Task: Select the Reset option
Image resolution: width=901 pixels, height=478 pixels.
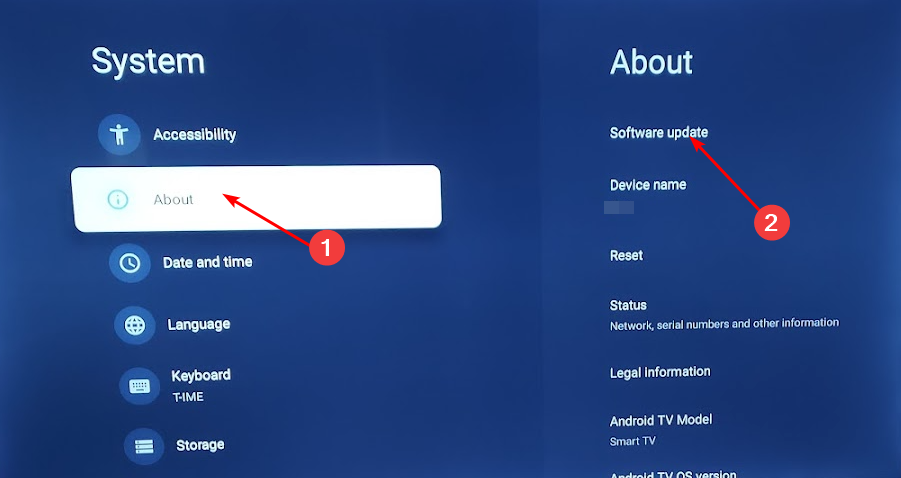Action: (626, 255)
